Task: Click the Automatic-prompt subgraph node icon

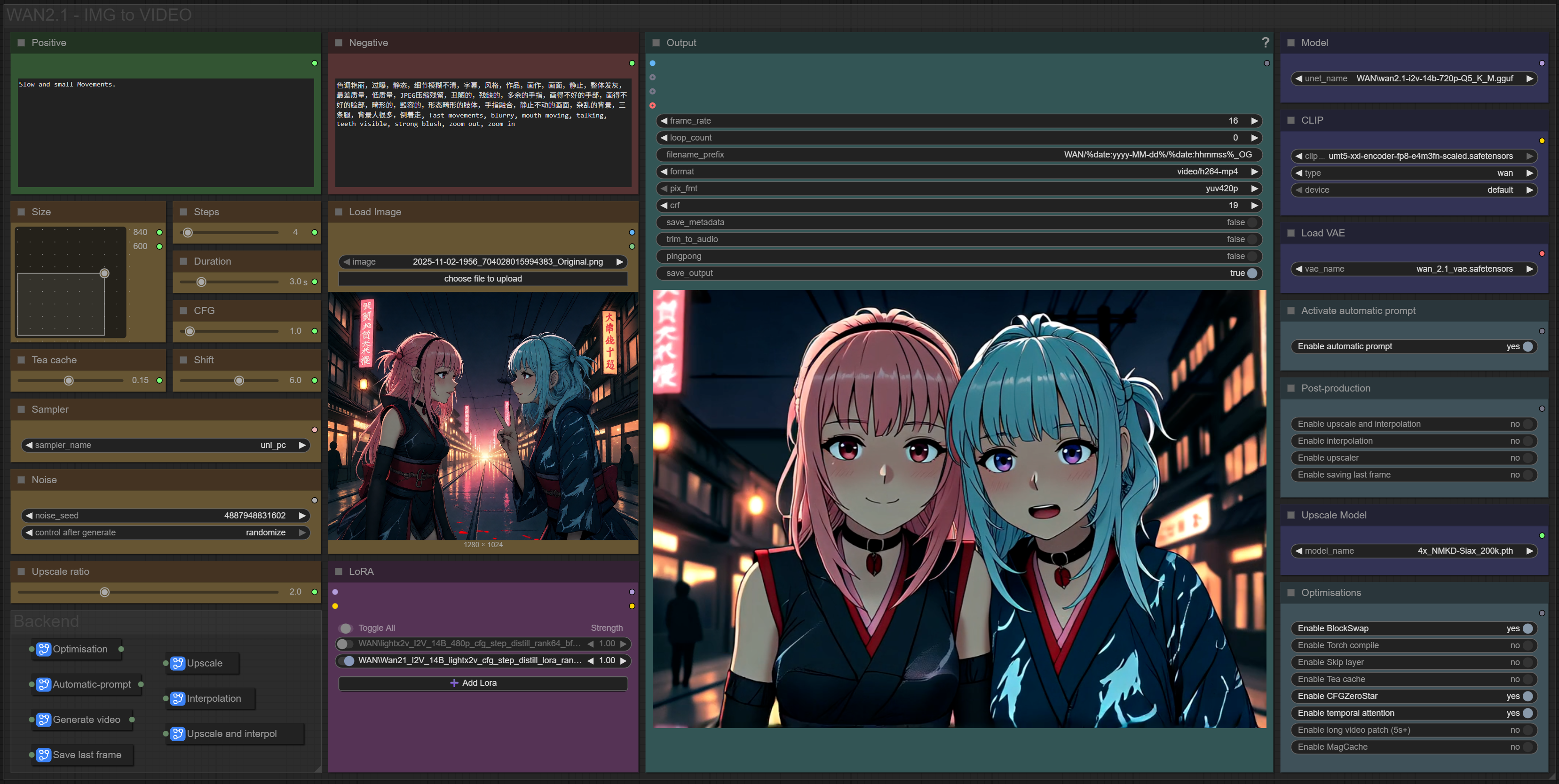Action: pos(44,684)
